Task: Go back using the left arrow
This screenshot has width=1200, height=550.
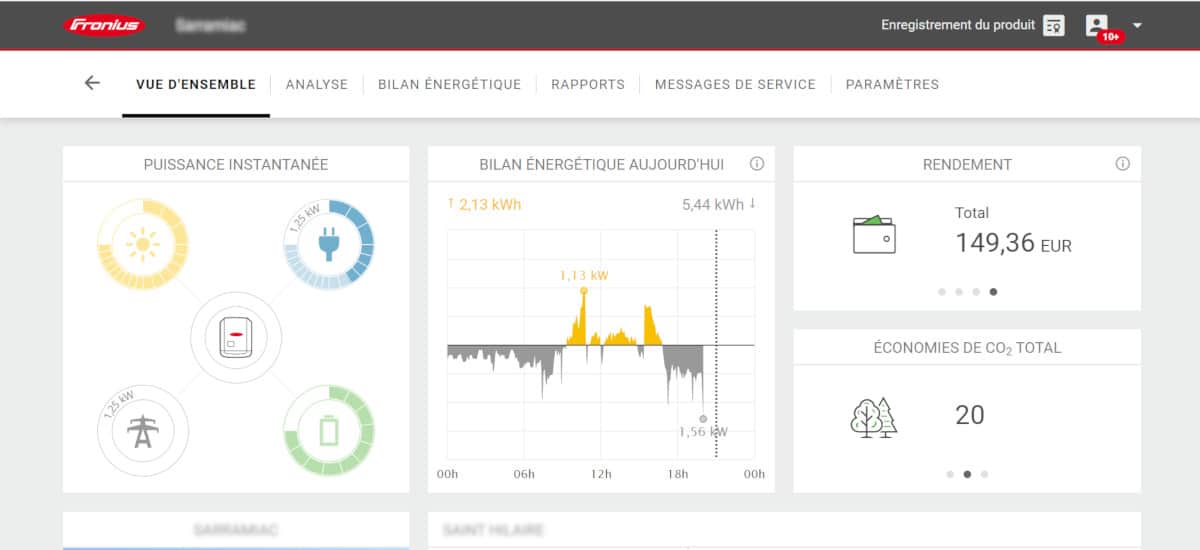Action: 92,83
